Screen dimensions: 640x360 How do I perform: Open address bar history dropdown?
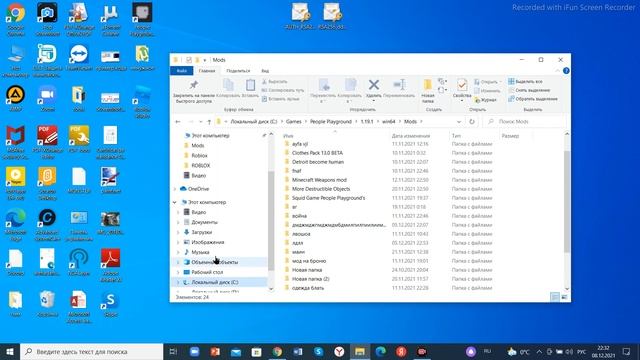[459, 122]
